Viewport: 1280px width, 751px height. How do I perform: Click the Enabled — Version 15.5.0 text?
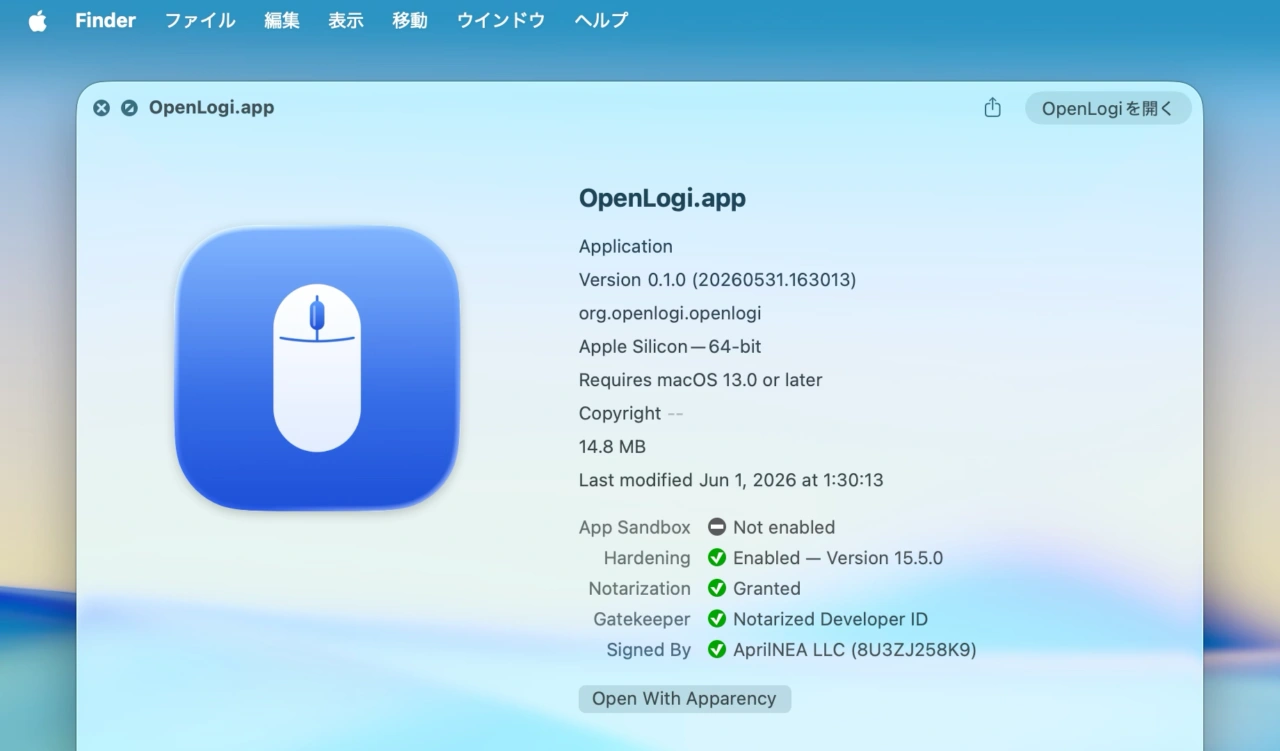click(838, 558)
